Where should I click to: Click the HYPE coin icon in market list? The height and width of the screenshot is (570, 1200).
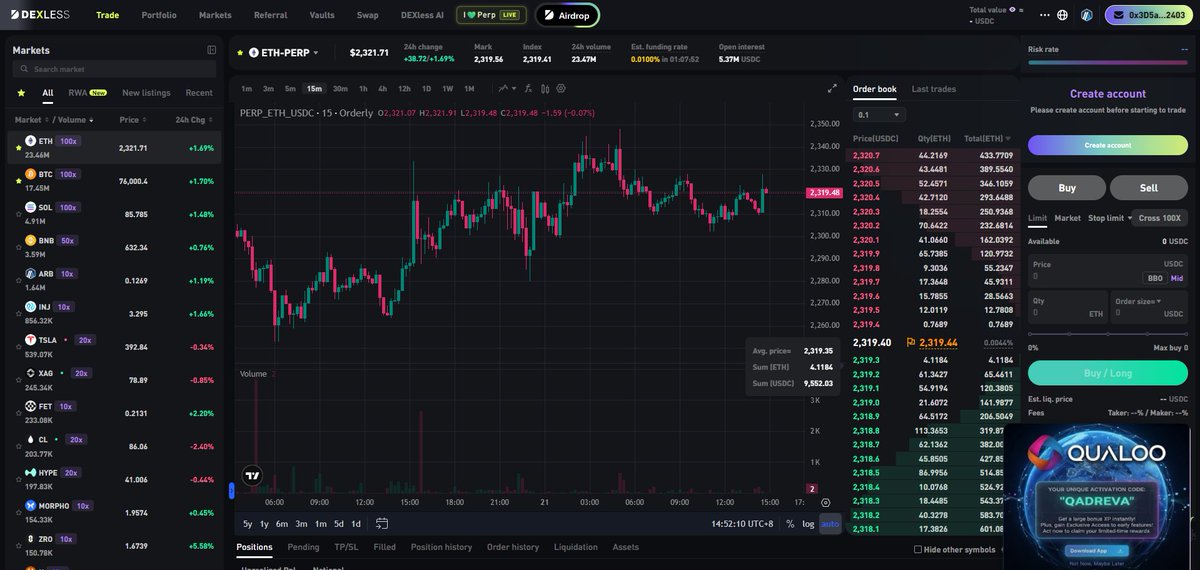pyautogui.click(x=31, y=472)
